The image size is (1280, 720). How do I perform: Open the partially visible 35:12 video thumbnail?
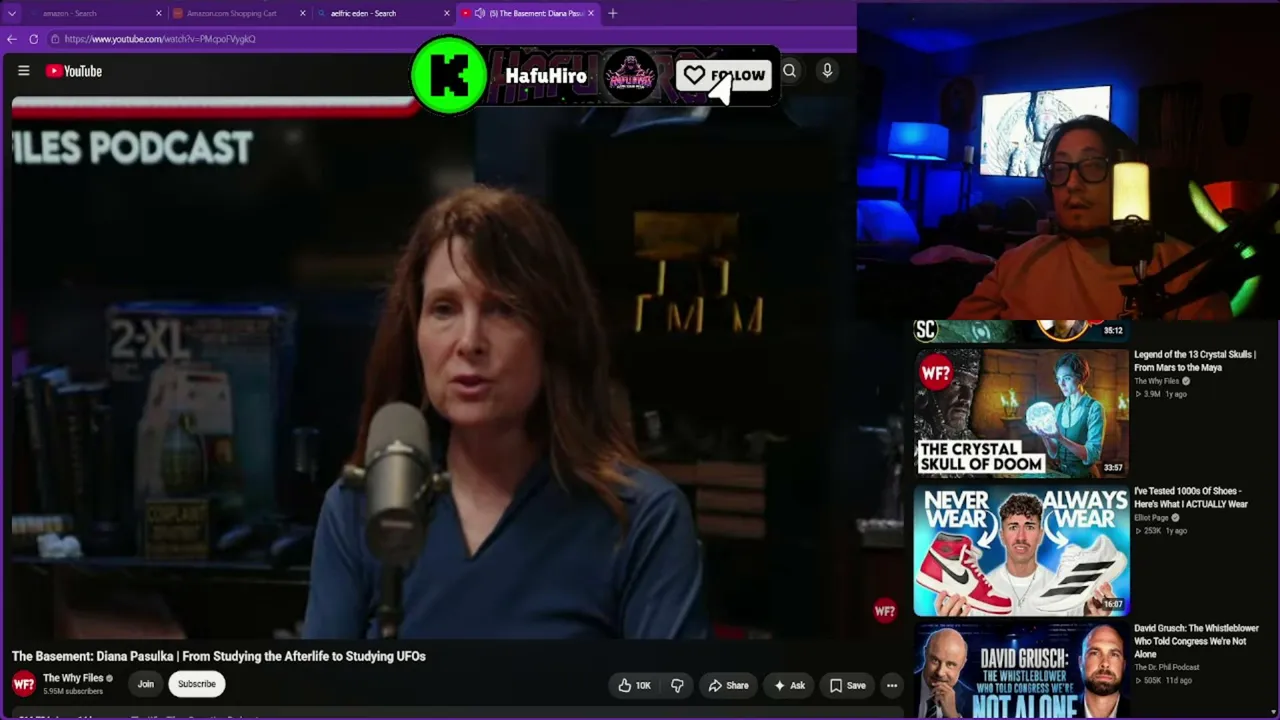click(x=1021, y=330)
